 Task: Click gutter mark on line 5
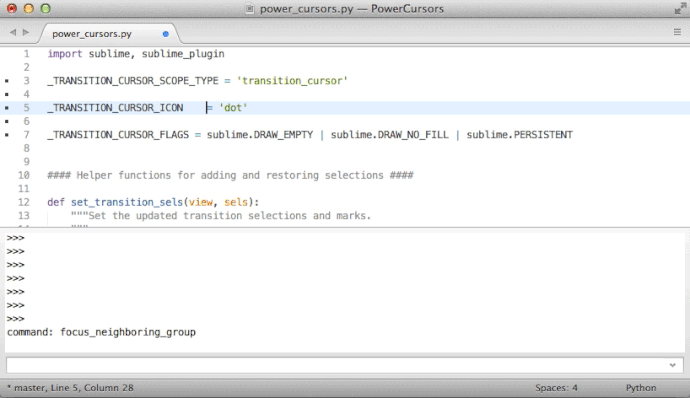pyautogui.click(x=7, y=108)
